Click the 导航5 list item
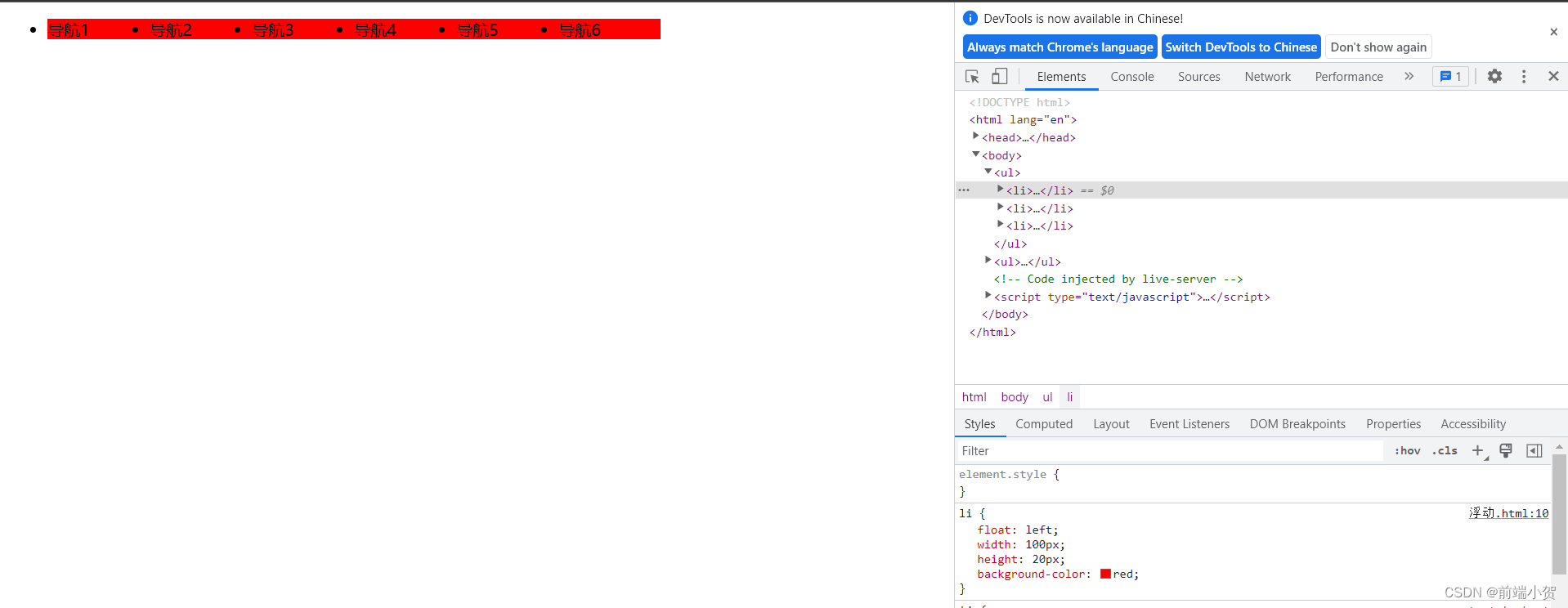 click(507, 29)
